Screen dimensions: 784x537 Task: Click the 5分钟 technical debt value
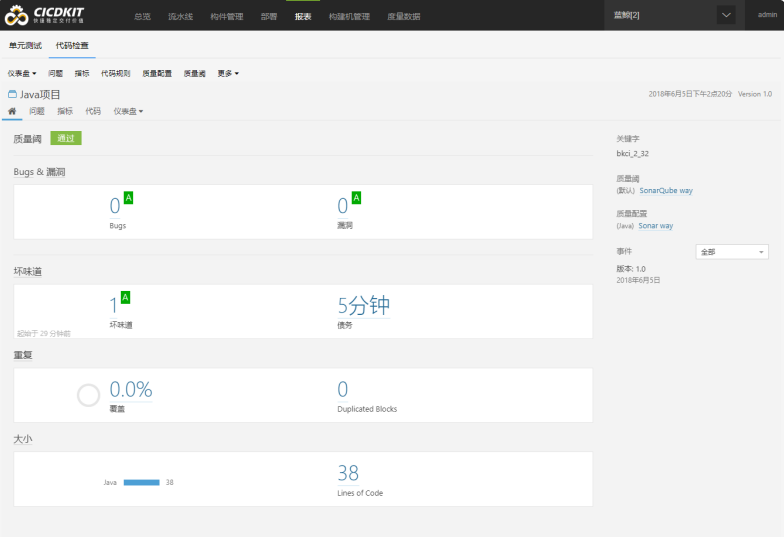tap(363, 306)
